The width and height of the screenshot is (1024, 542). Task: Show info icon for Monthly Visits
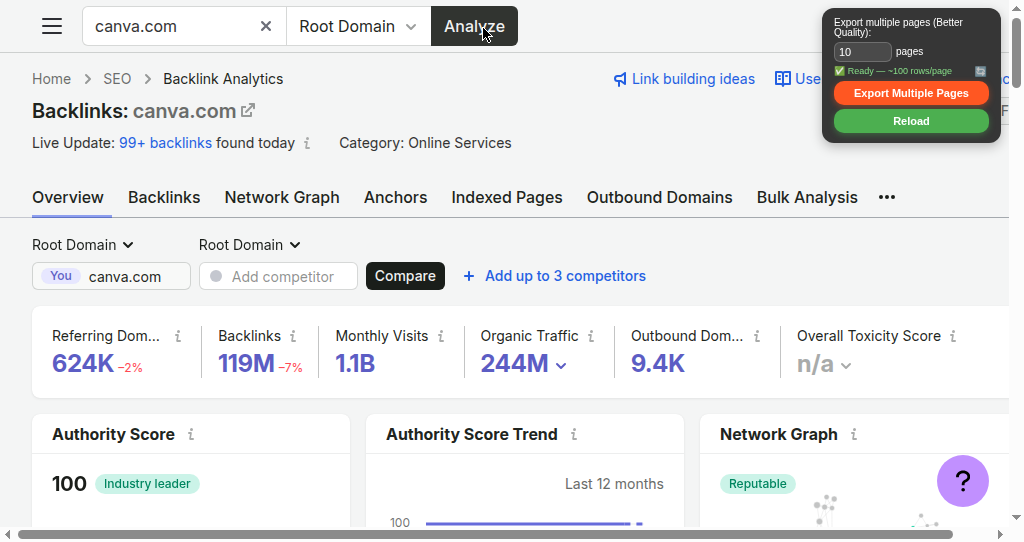(x=441, y=336)
